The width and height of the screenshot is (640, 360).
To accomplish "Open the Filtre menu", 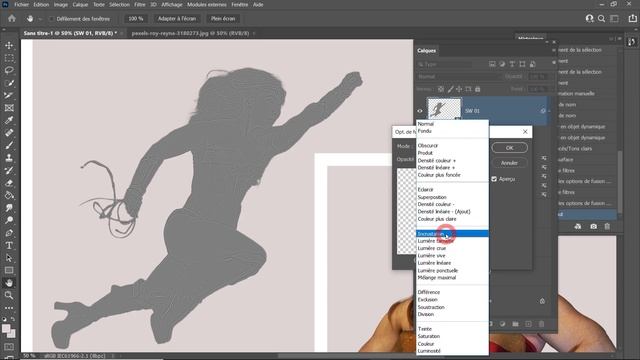I will point(140,4).
